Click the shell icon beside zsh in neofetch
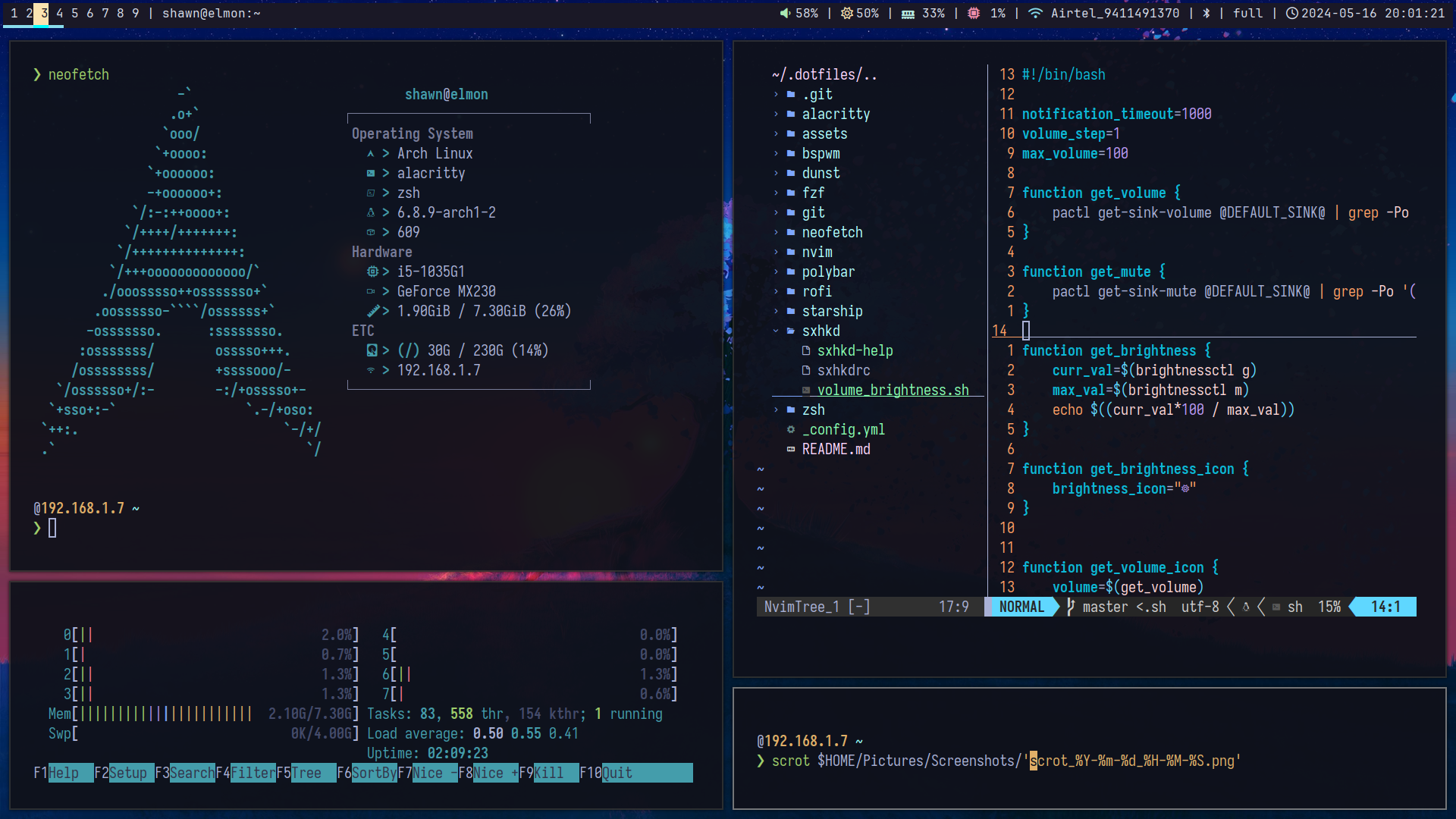Image resolution: width=1456 pixels, height=819 pixels. pyautogui.click(x=371, y=193)
